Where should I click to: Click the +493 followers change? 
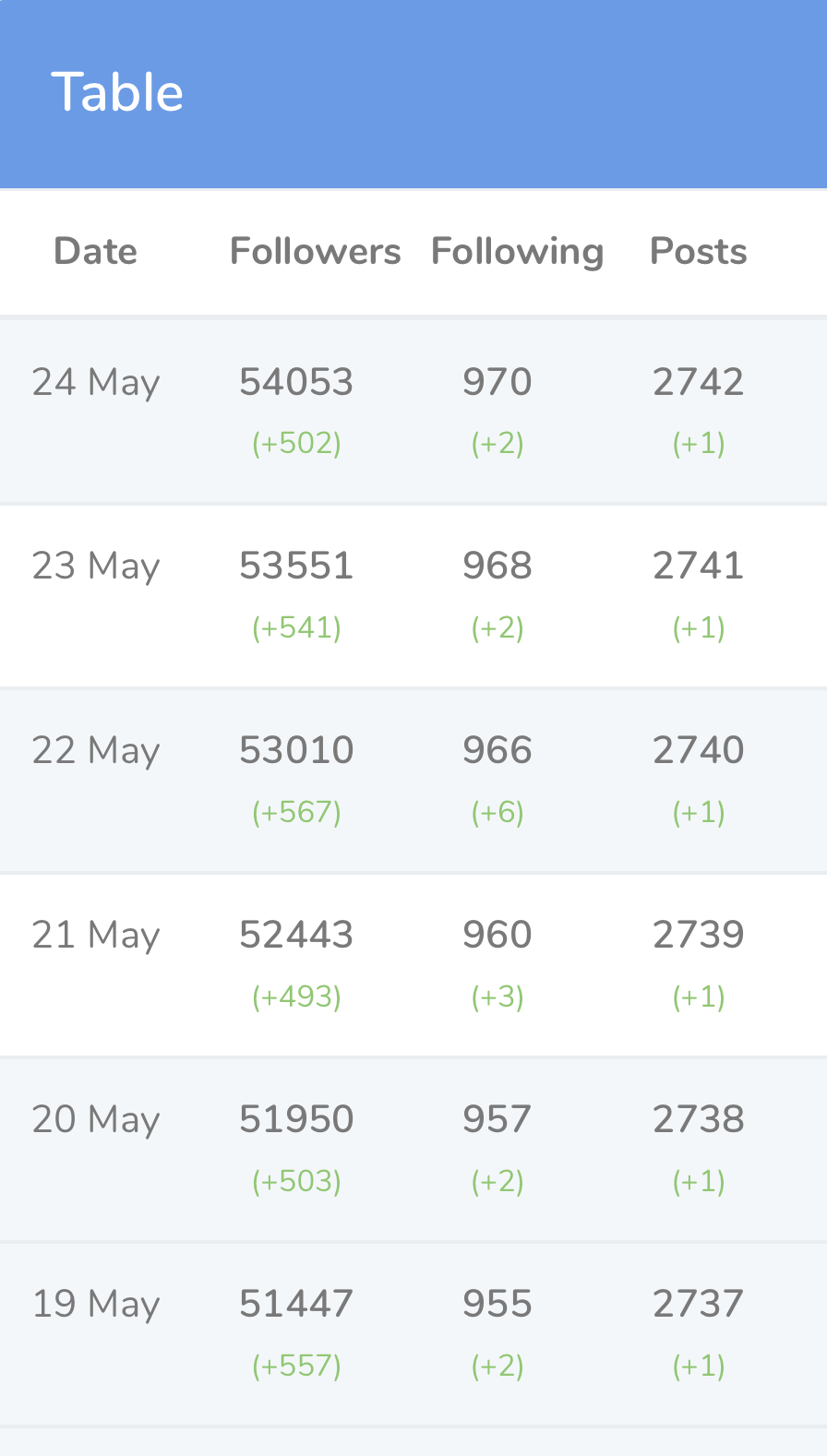tap(296, 997)
